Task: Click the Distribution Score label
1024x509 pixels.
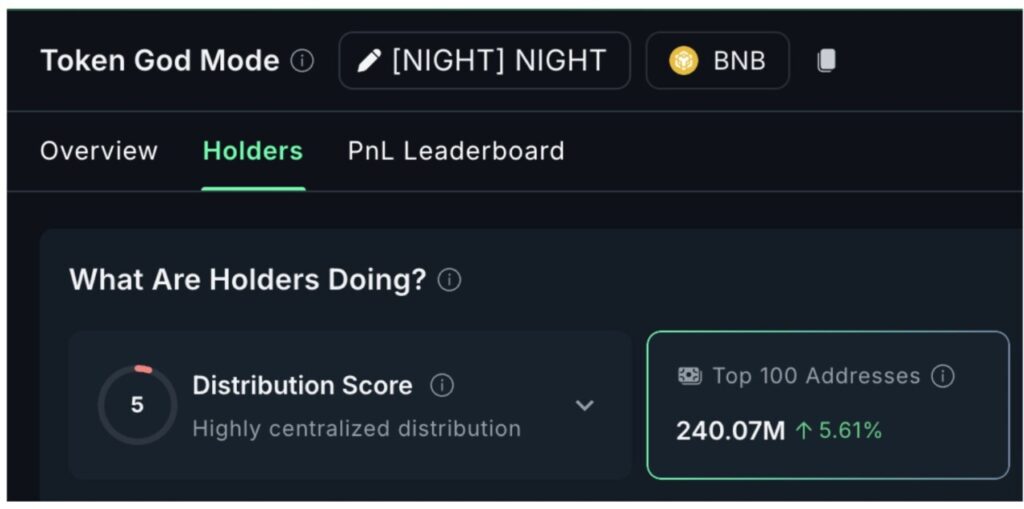Action: (302, 385)
